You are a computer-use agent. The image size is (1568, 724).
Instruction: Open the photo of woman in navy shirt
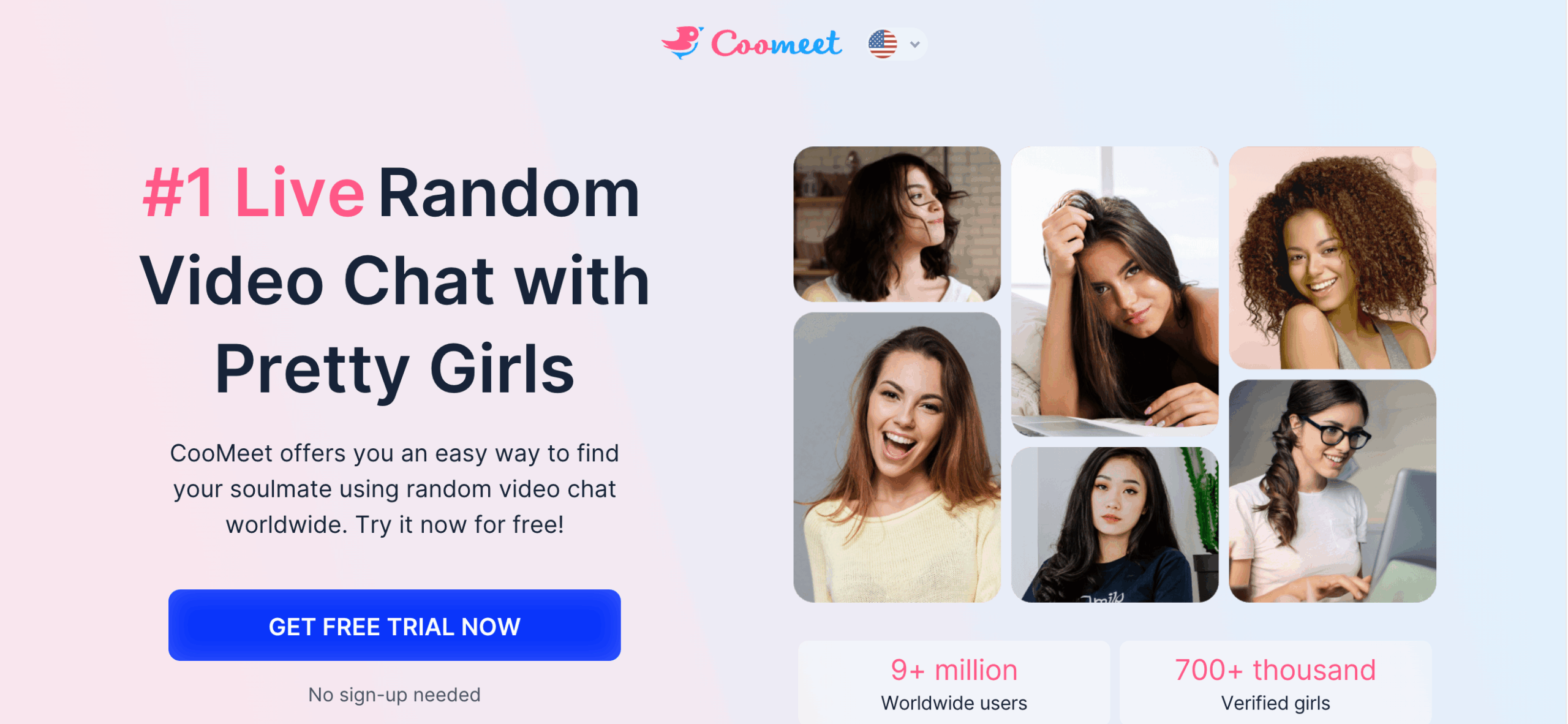[x=1114, y=525]
